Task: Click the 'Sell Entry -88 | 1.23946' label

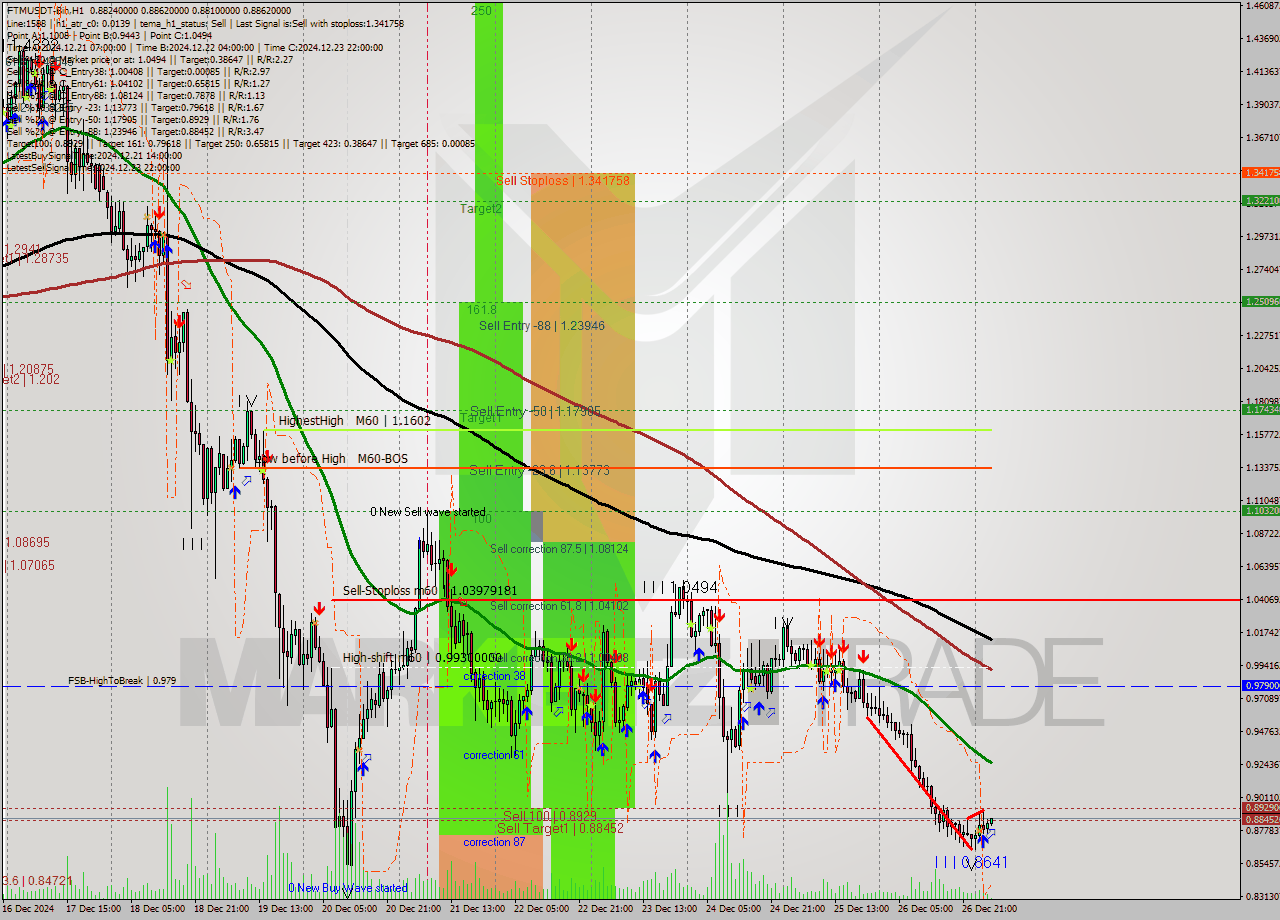Action: tap(541, 326)
